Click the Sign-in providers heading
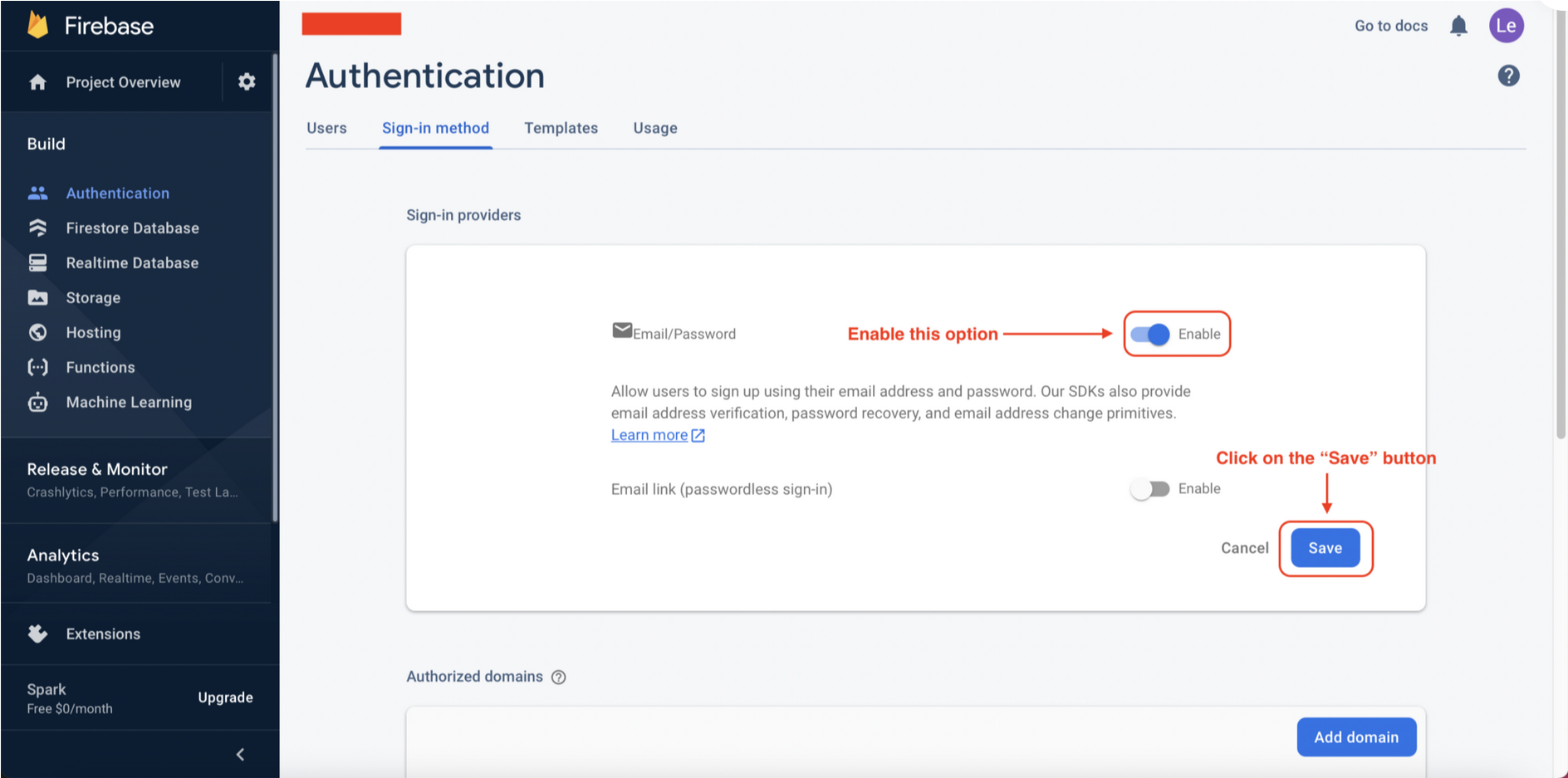 click(x=463, y=215)
